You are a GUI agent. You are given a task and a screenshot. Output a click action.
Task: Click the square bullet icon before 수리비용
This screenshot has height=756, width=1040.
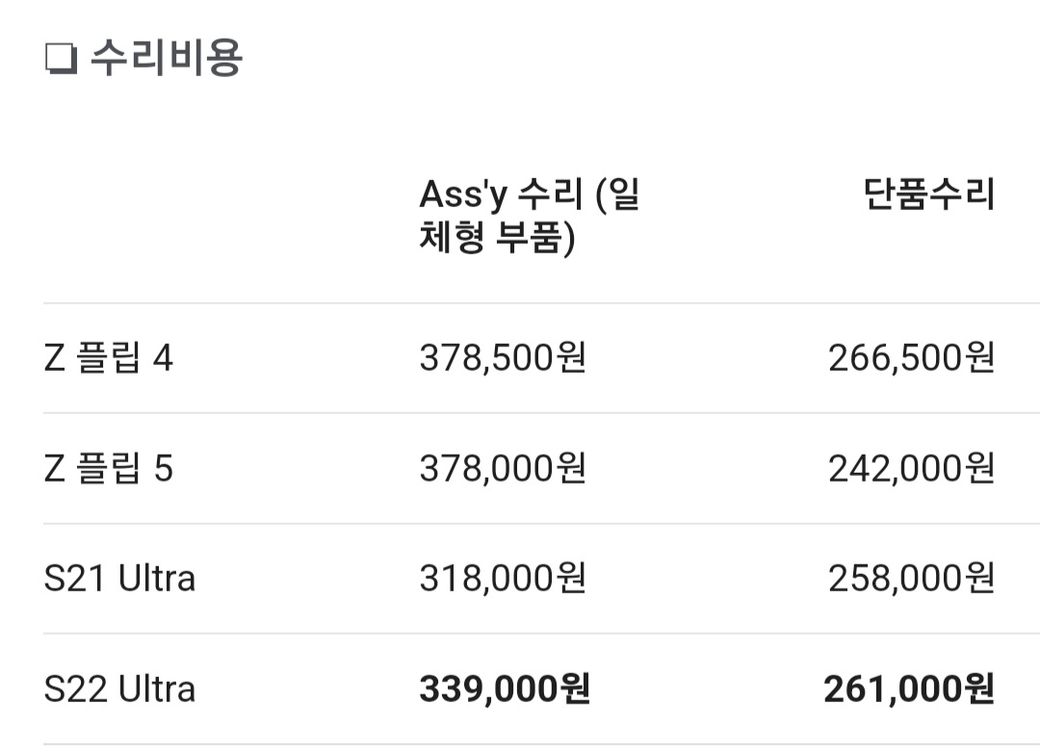[62, 59]
